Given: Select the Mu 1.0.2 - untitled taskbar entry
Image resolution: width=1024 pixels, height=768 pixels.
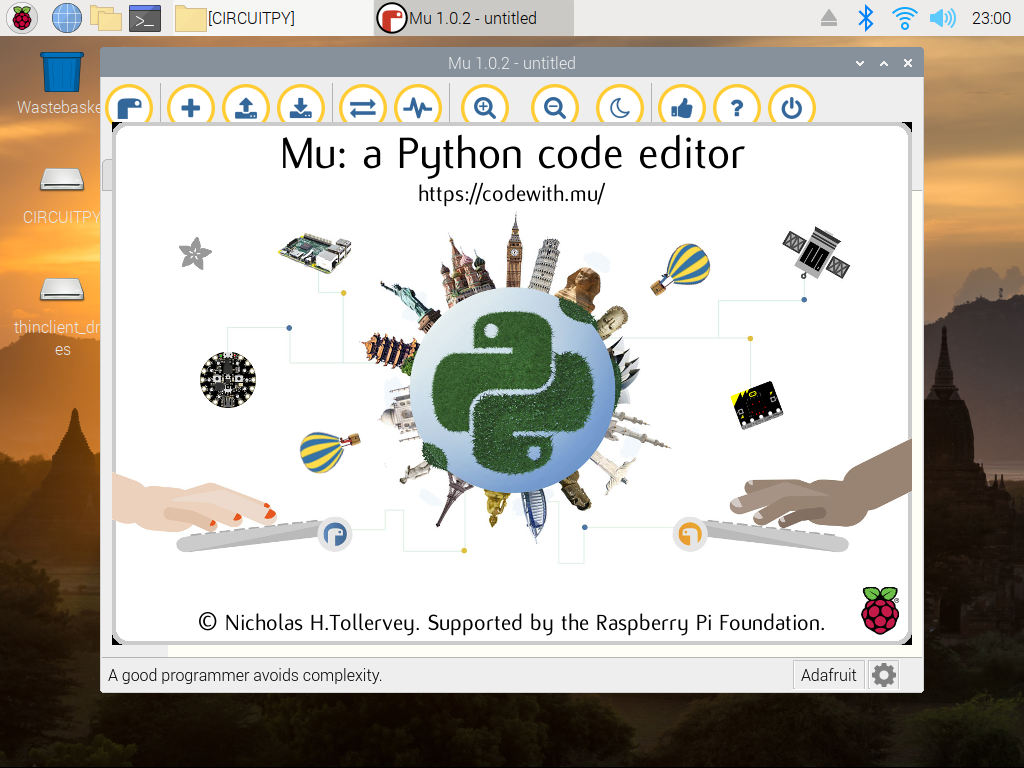Looking at the screenshot, I should (473, 18).
